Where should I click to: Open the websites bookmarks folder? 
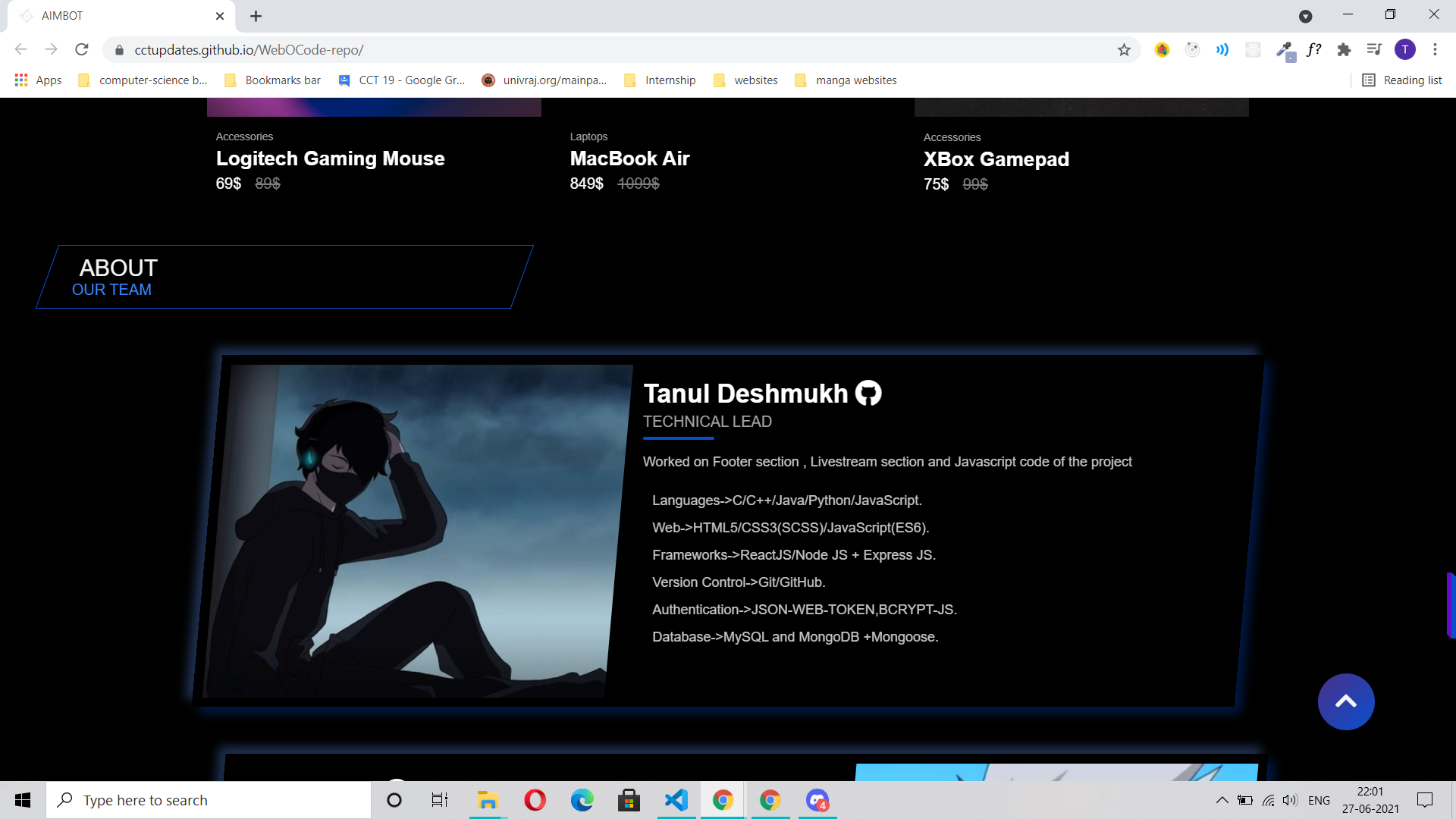[x=745, y=80]
